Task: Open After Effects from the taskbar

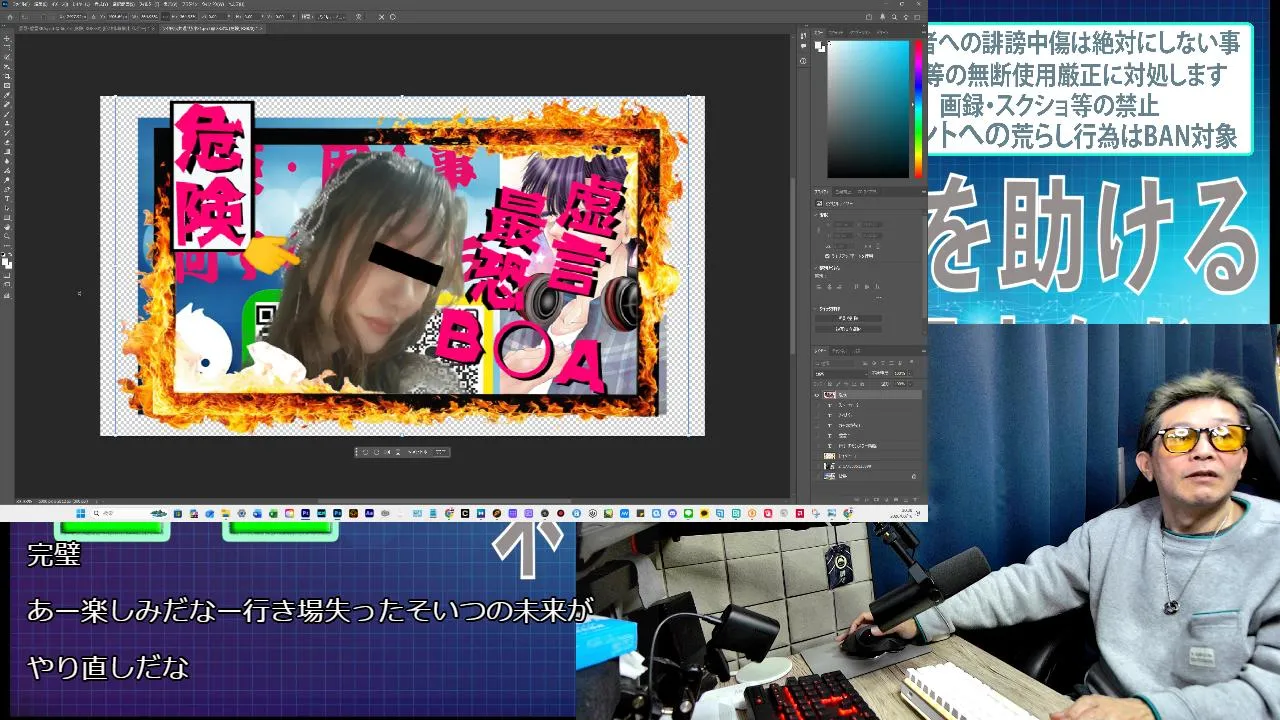Action: point(370,513)
